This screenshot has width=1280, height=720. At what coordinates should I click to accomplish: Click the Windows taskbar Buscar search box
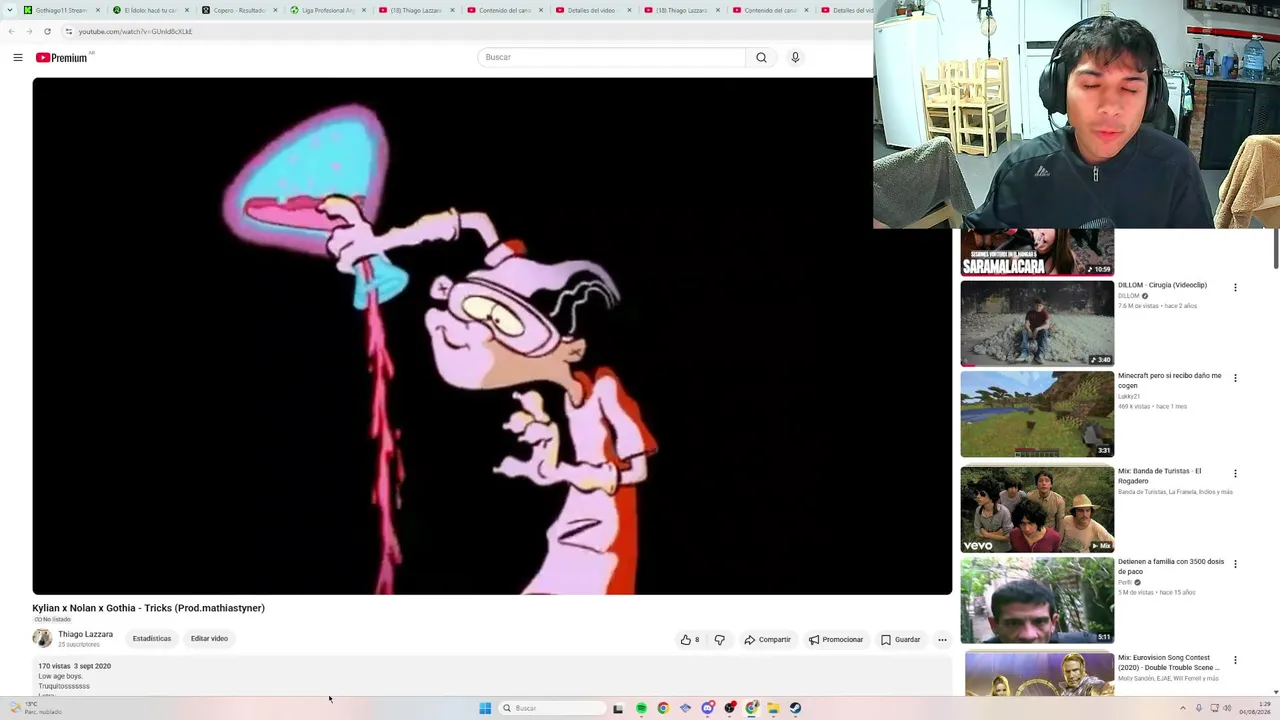[x=552, y=708]
